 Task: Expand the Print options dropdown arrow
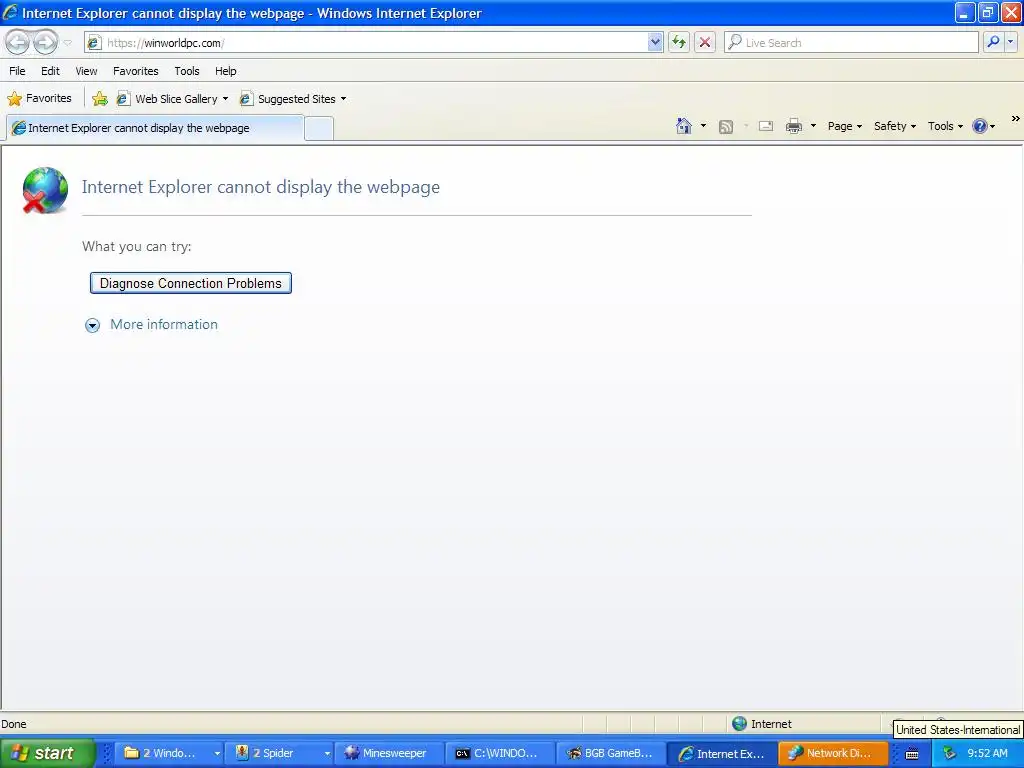pos(813,126)
